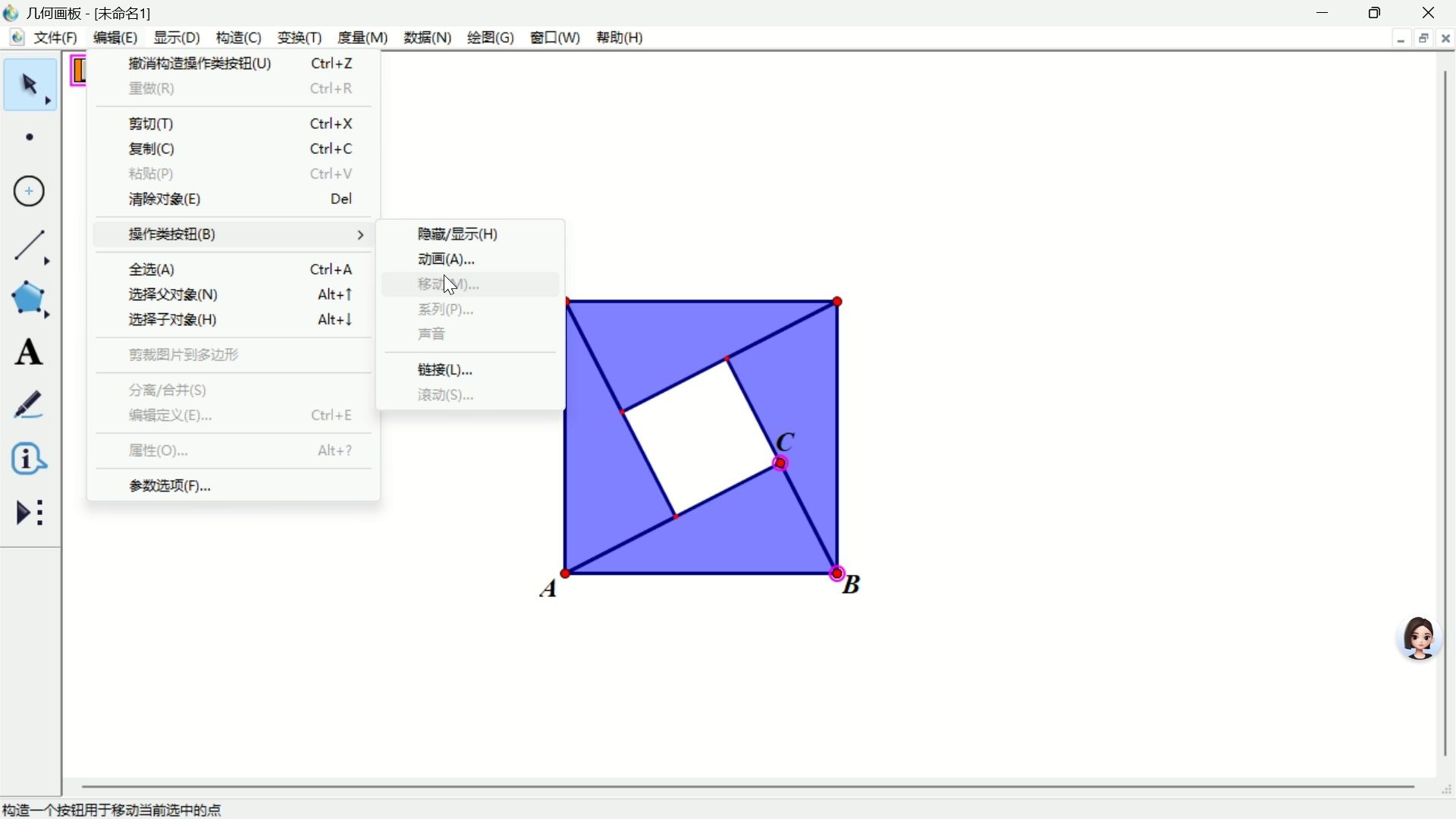Select the Marker pen tool
The image size is (1456, 819).
30,406
